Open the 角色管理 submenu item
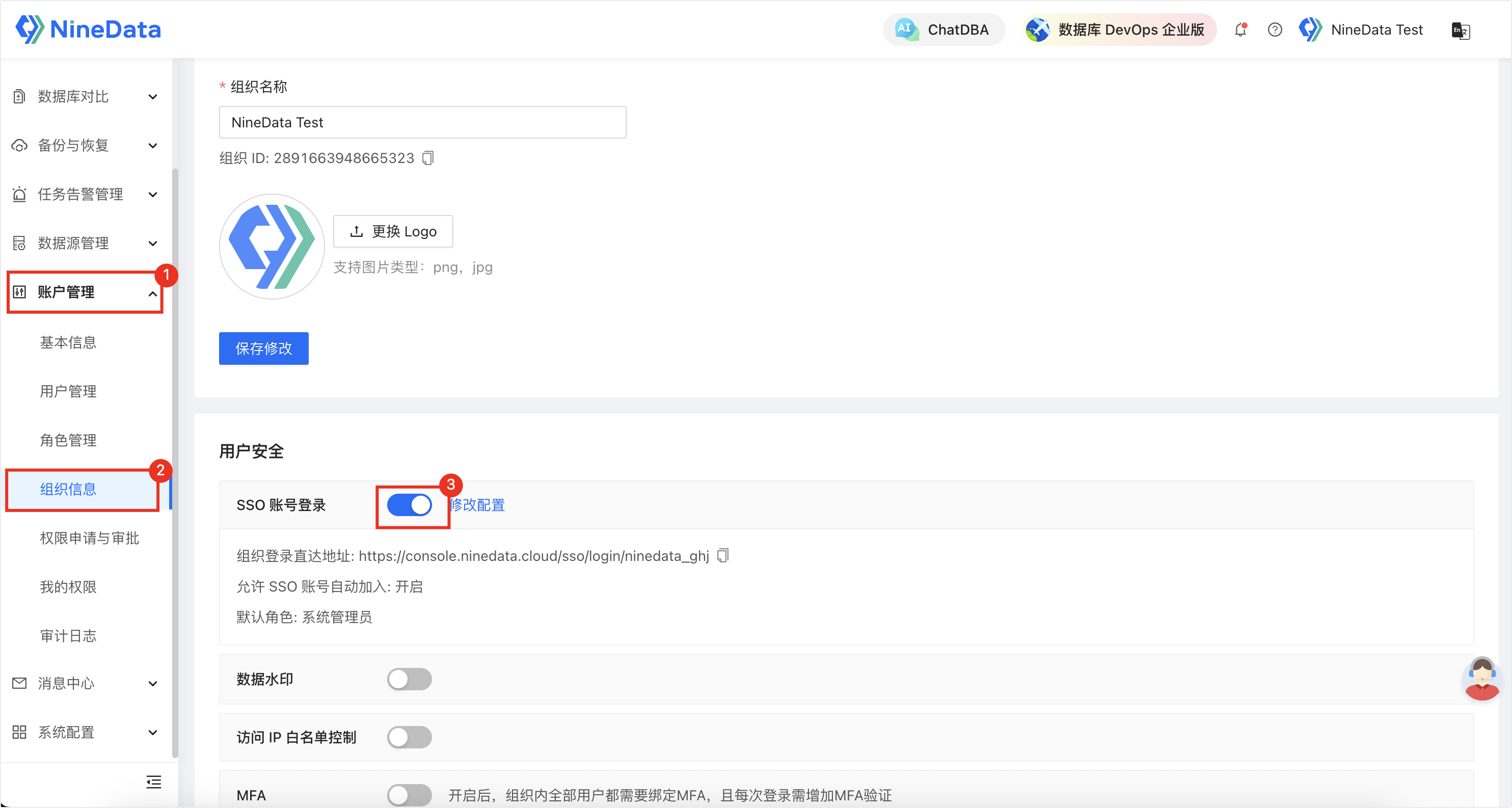 68,440
